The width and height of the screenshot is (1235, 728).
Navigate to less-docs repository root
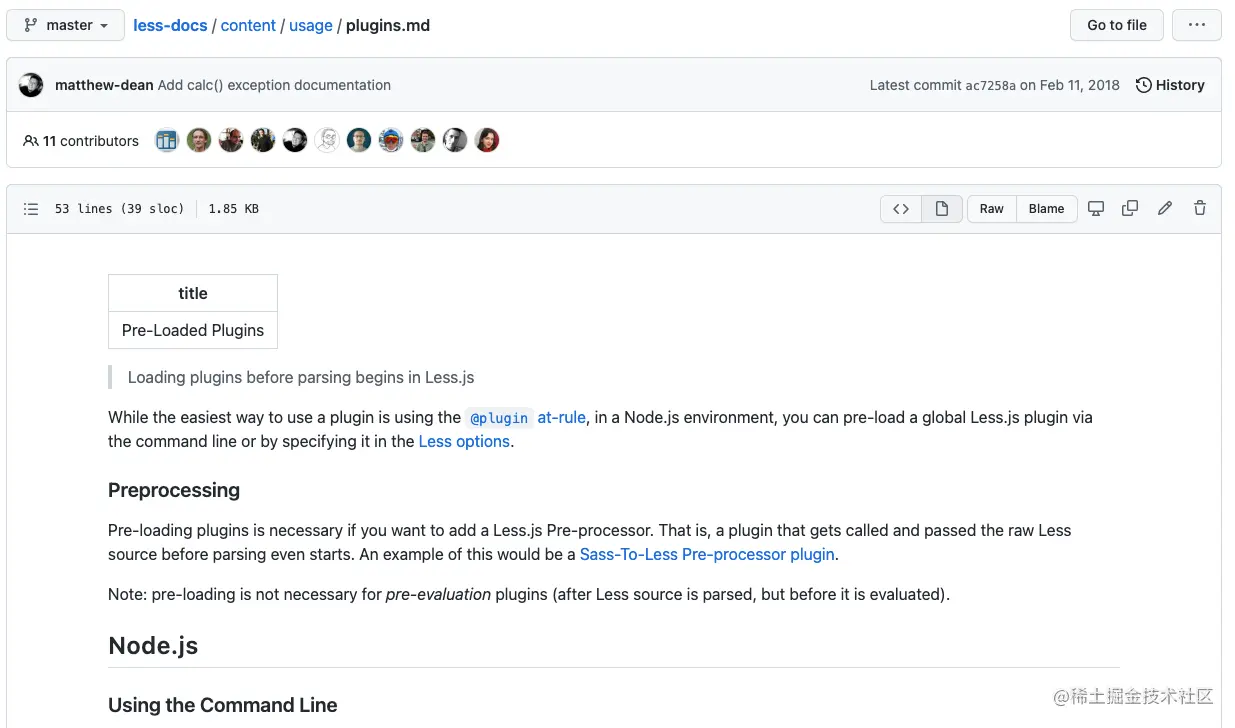coord(170,25)
